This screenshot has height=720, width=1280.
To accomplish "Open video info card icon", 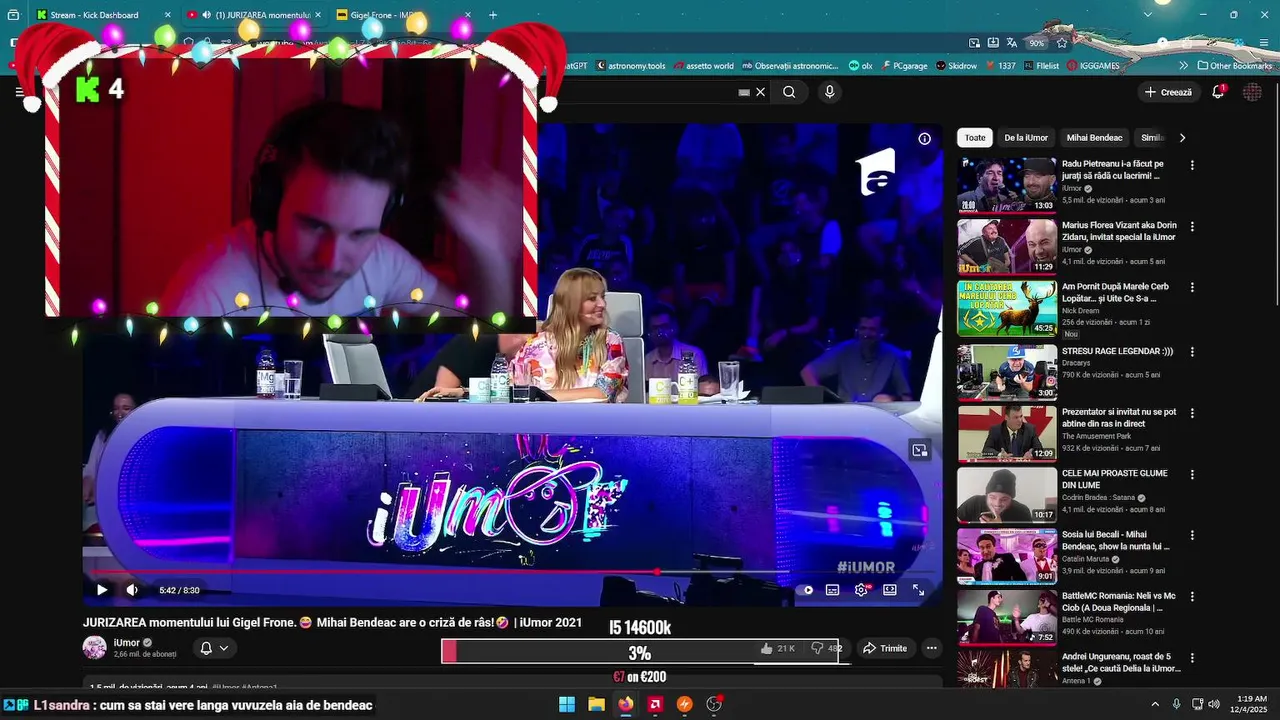I will coord(925,139).
